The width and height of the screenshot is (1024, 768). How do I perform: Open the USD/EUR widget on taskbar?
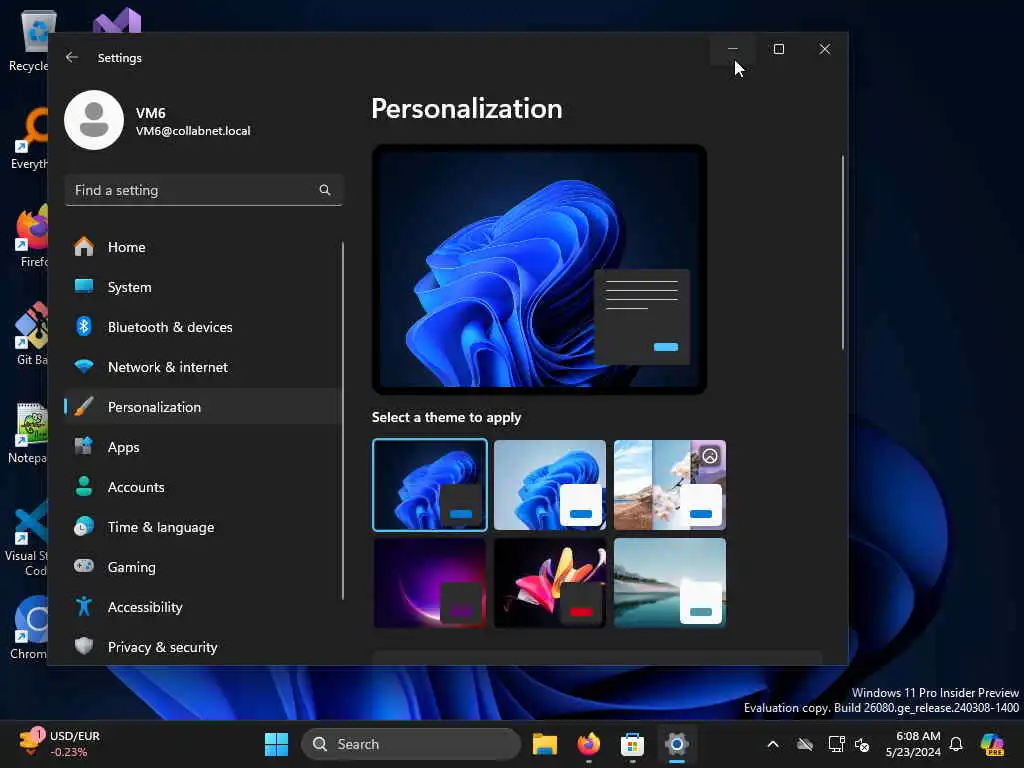[x=59, y=744]
